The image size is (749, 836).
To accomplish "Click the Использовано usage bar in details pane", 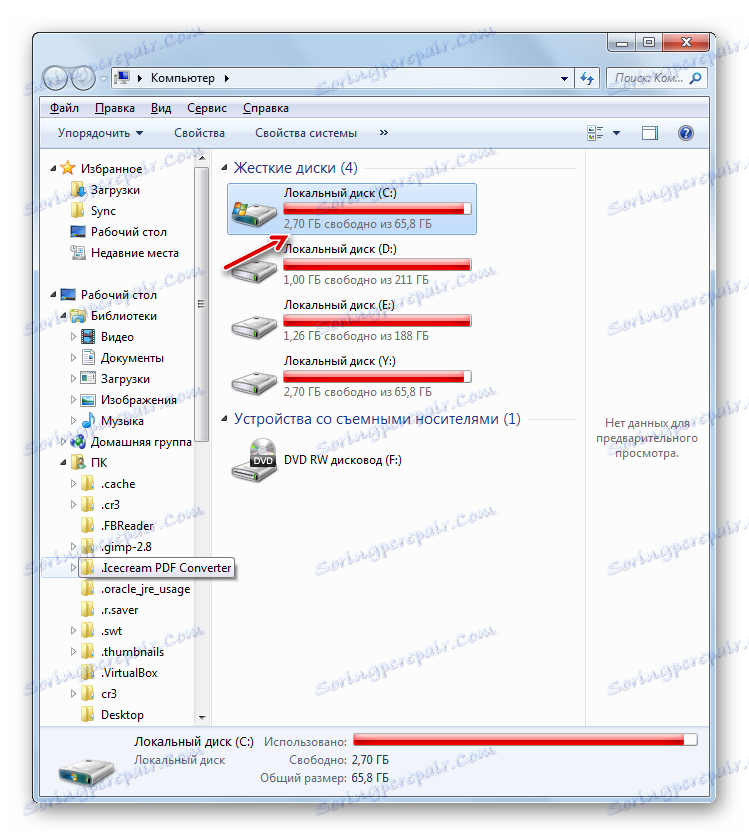I will 525,739.
